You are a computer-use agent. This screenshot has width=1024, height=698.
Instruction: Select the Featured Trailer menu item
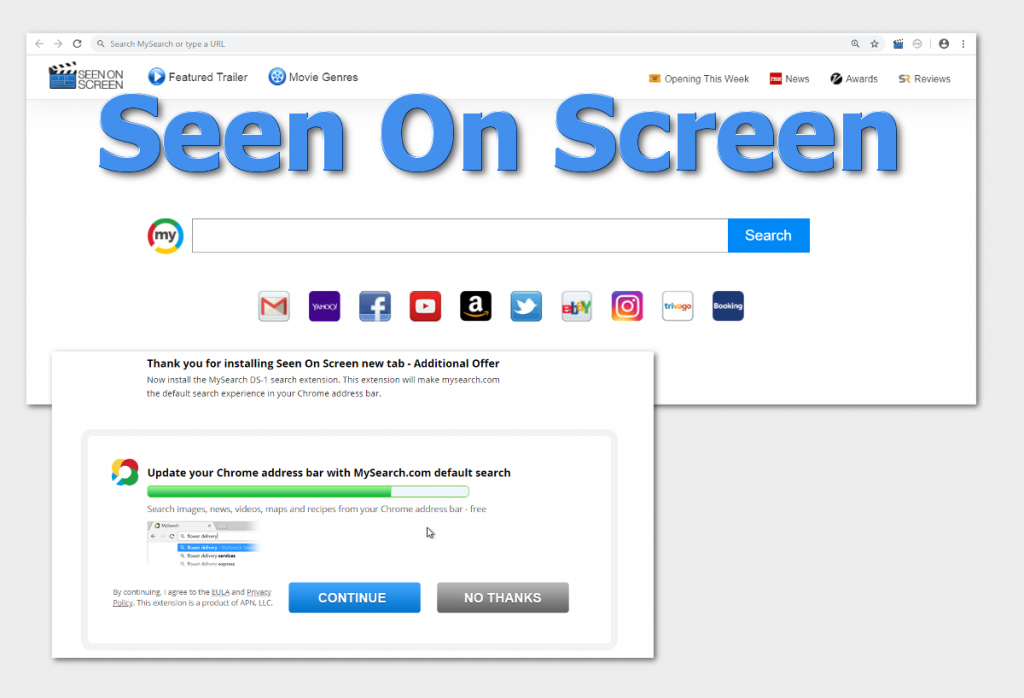[197, 76]
